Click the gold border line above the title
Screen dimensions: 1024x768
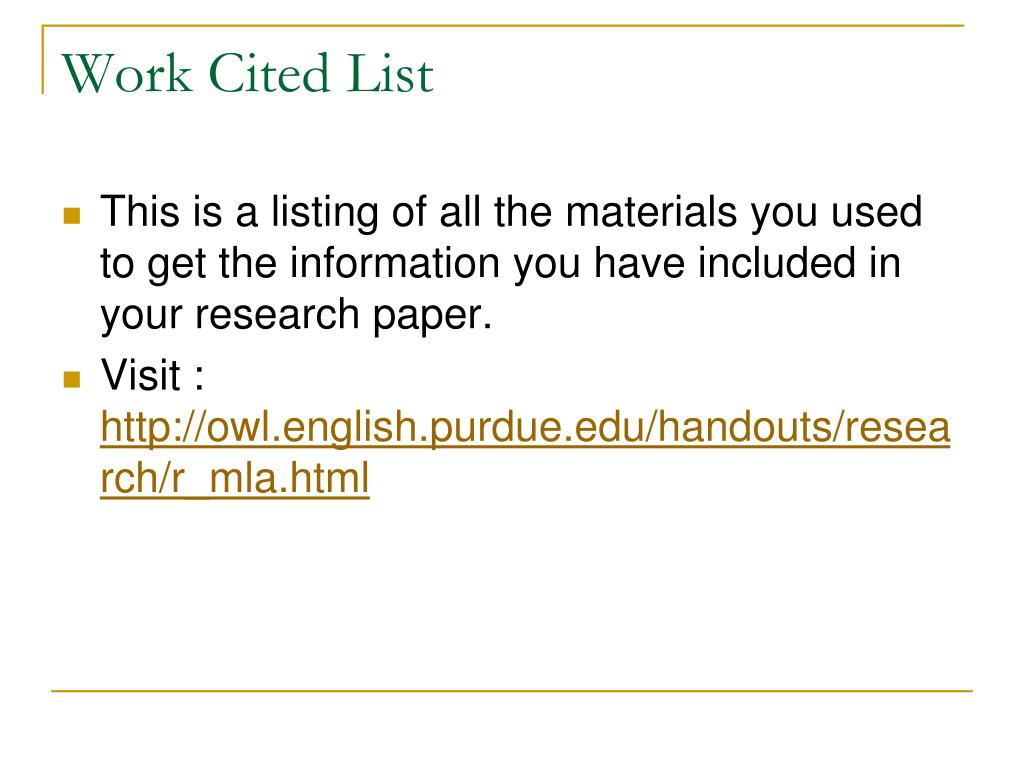click(x=503, y=26)
